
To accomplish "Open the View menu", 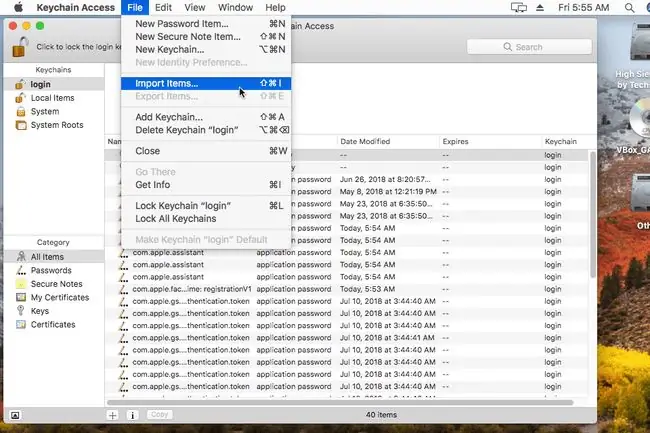I will click(194, 7).
